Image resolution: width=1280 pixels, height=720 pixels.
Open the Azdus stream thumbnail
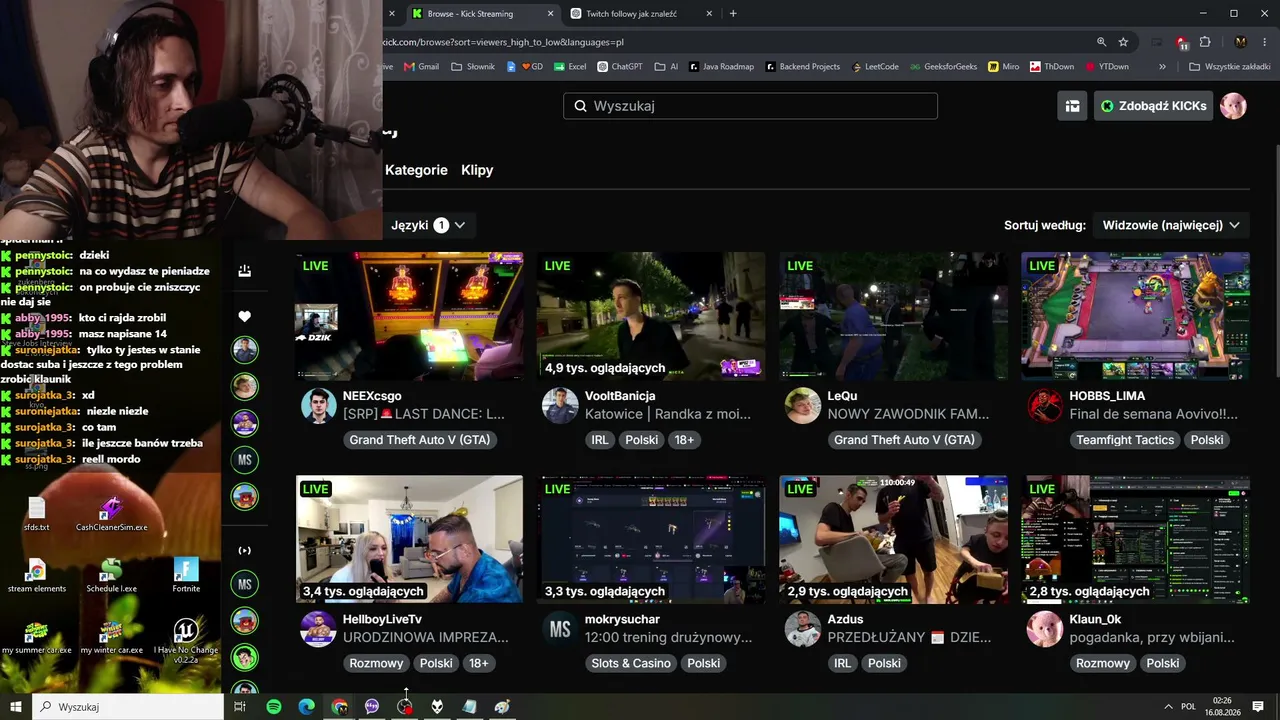tap(893, 539)
